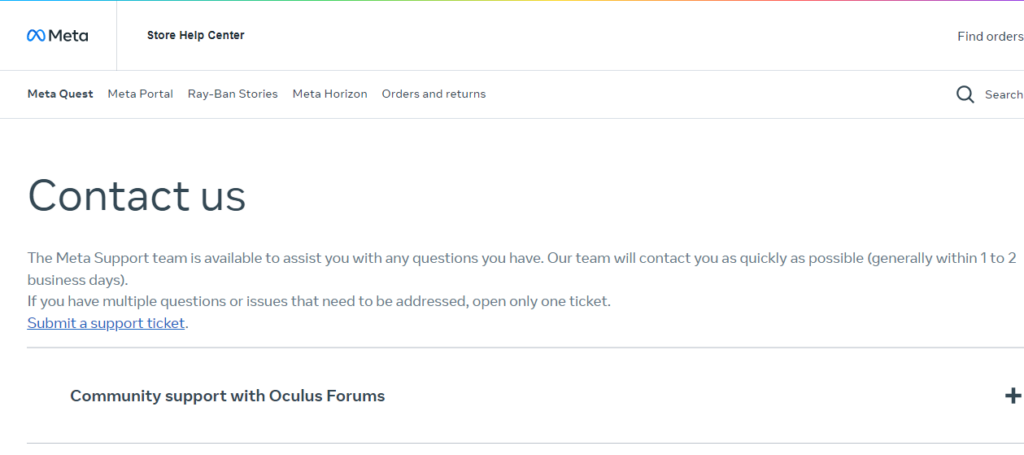Click the magnifying glass search icon

(x=965, y=94)
